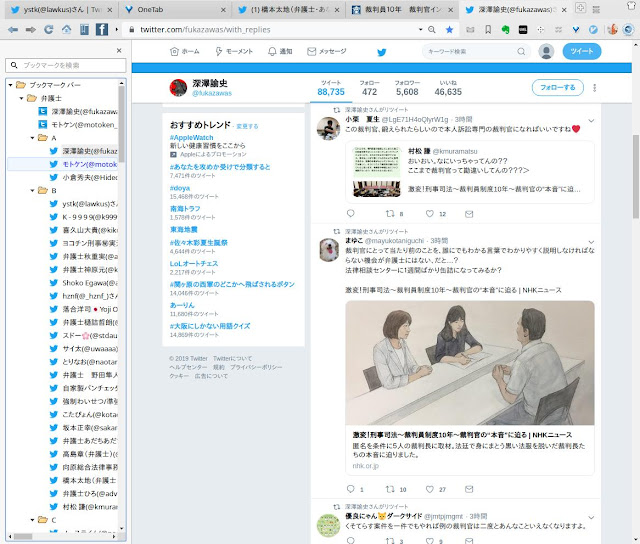Click the NHK article illustration thumbnail

pyautogui.click(x=470, y=363)
